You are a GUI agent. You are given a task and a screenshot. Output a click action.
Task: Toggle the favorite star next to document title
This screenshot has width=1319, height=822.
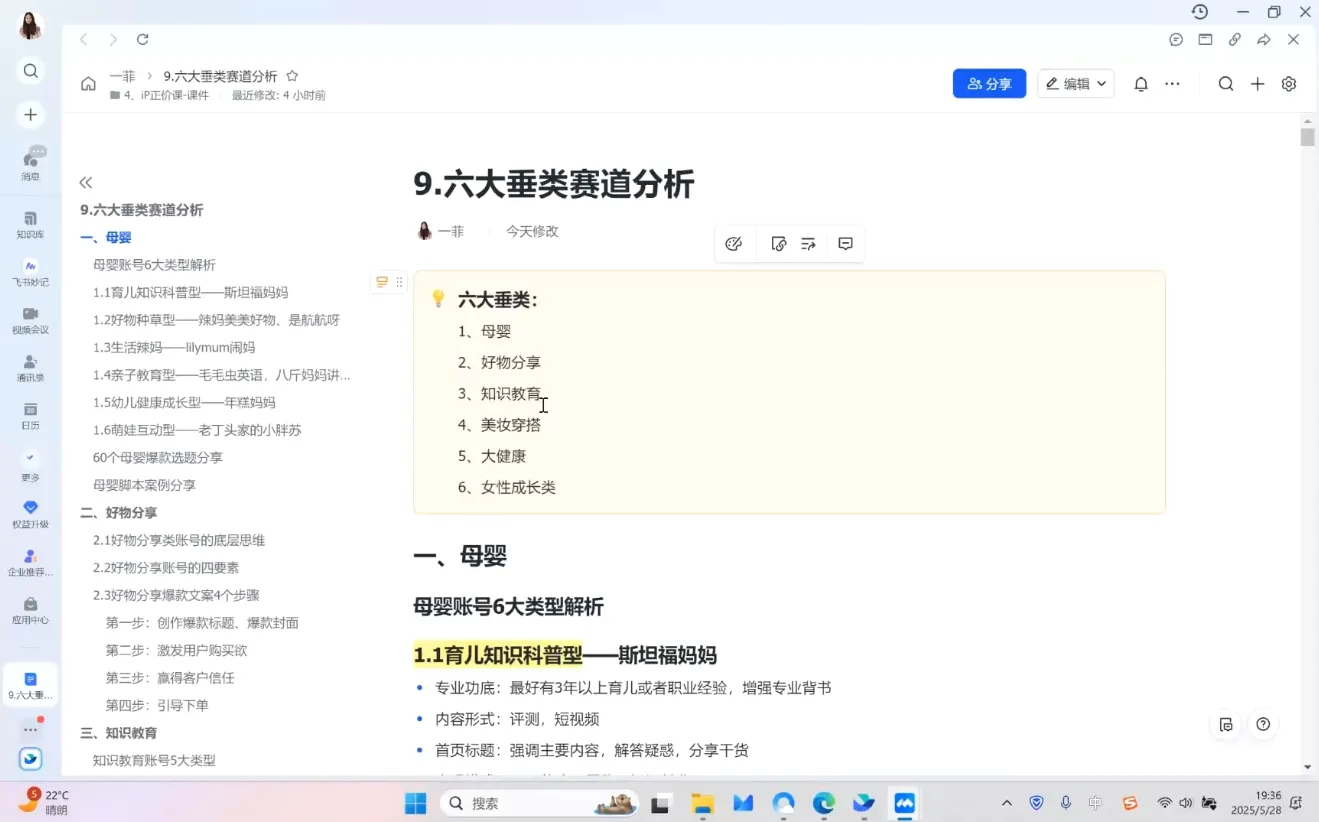[291, 75]
